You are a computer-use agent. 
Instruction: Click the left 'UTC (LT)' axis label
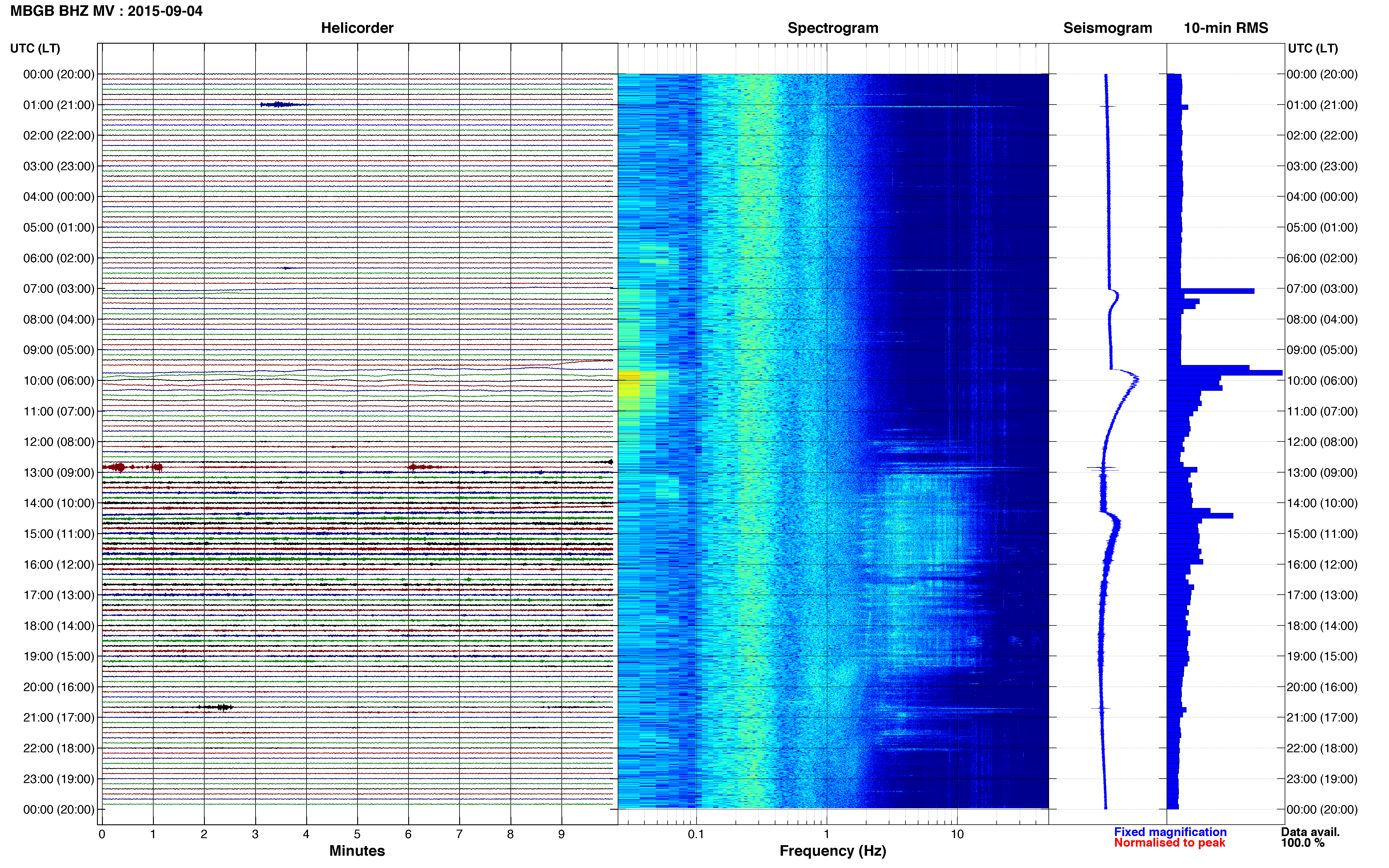[x=35, y=48]
